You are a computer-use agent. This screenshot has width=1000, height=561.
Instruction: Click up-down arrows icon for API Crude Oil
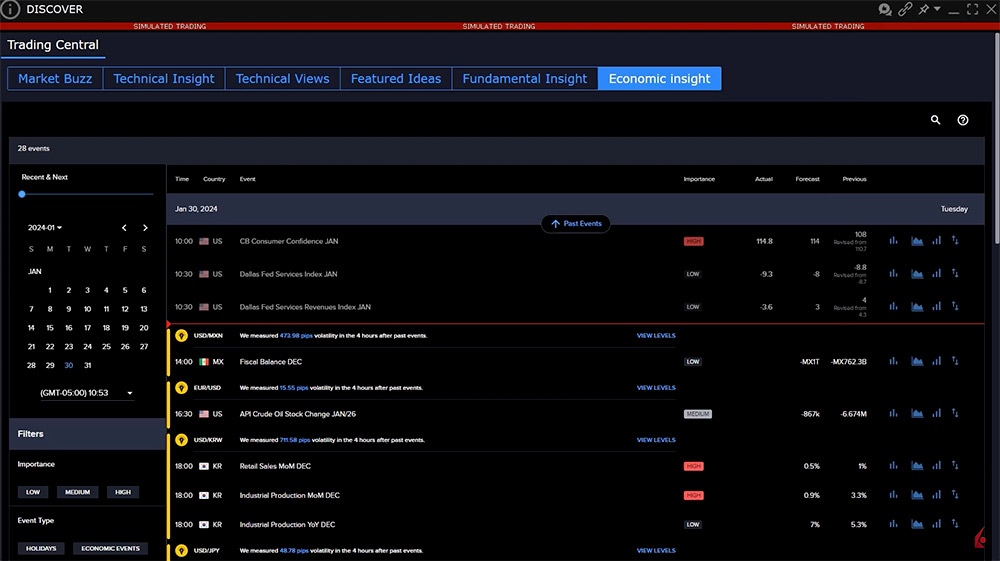pyautogui.click(x=955, y=414)
